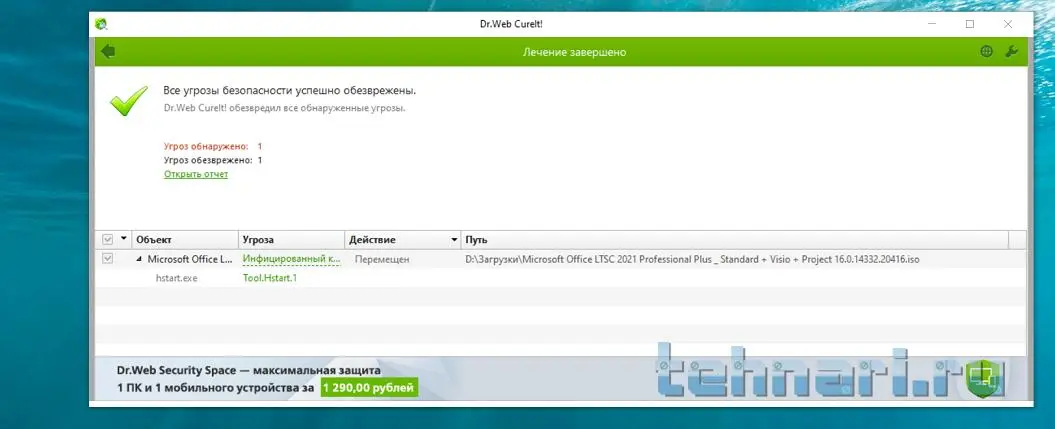This screenshot has width=1055, height=429.
Task: Sort by the Путь column header
Action: pyautogui.click(x=735, y=239)
